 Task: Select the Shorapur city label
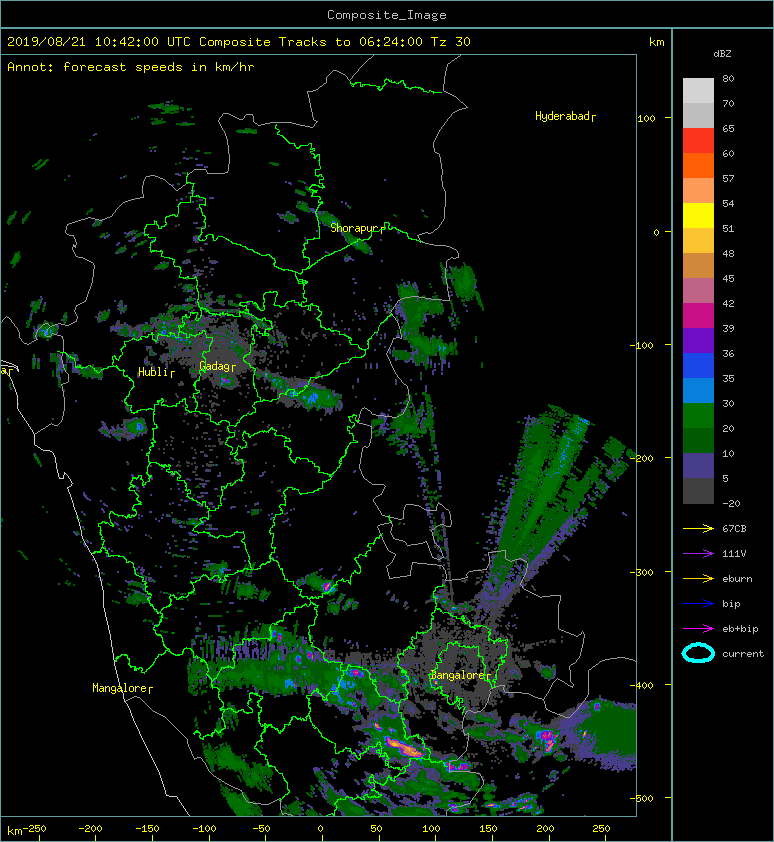[x=355, y=228]
